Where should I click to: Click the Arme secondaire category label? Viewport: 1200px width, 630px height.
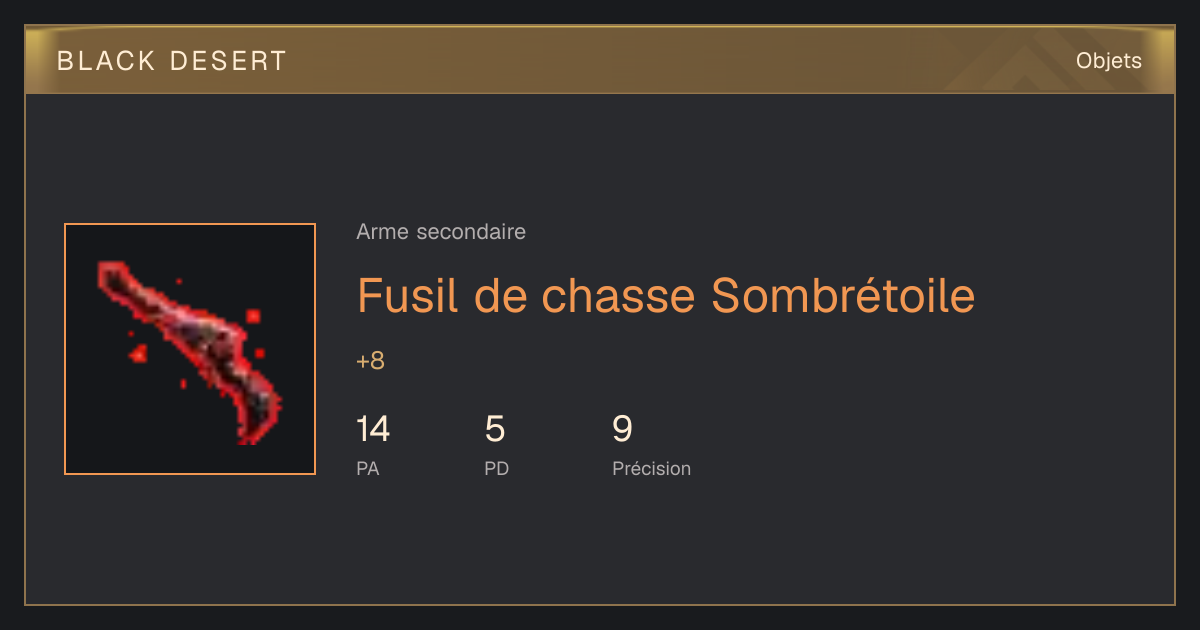coord(441,232)
